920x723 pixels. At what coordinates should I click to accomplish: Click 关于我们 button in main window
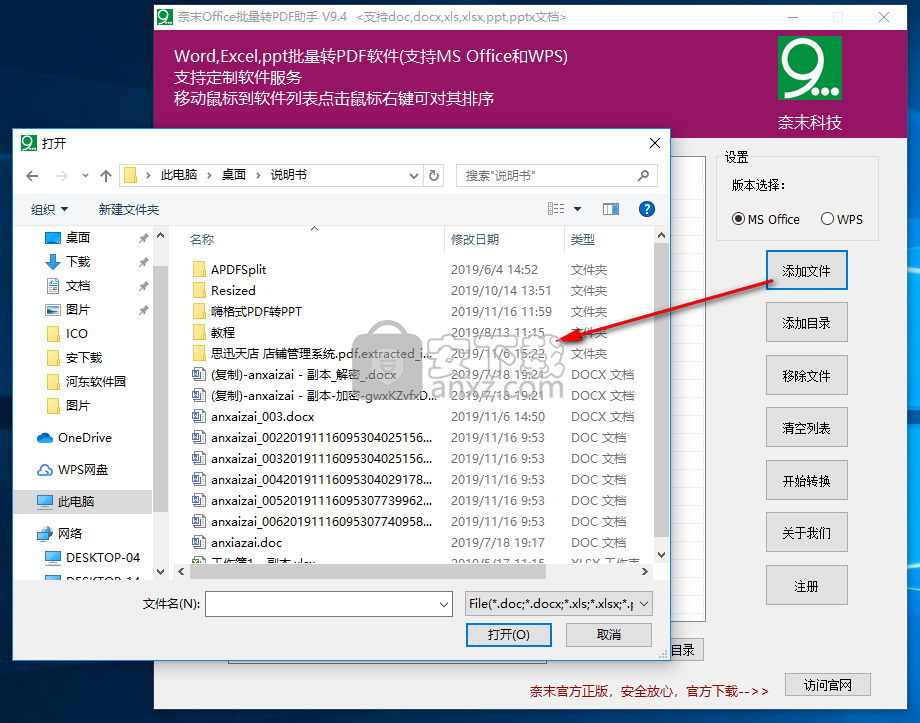[806, 533]
